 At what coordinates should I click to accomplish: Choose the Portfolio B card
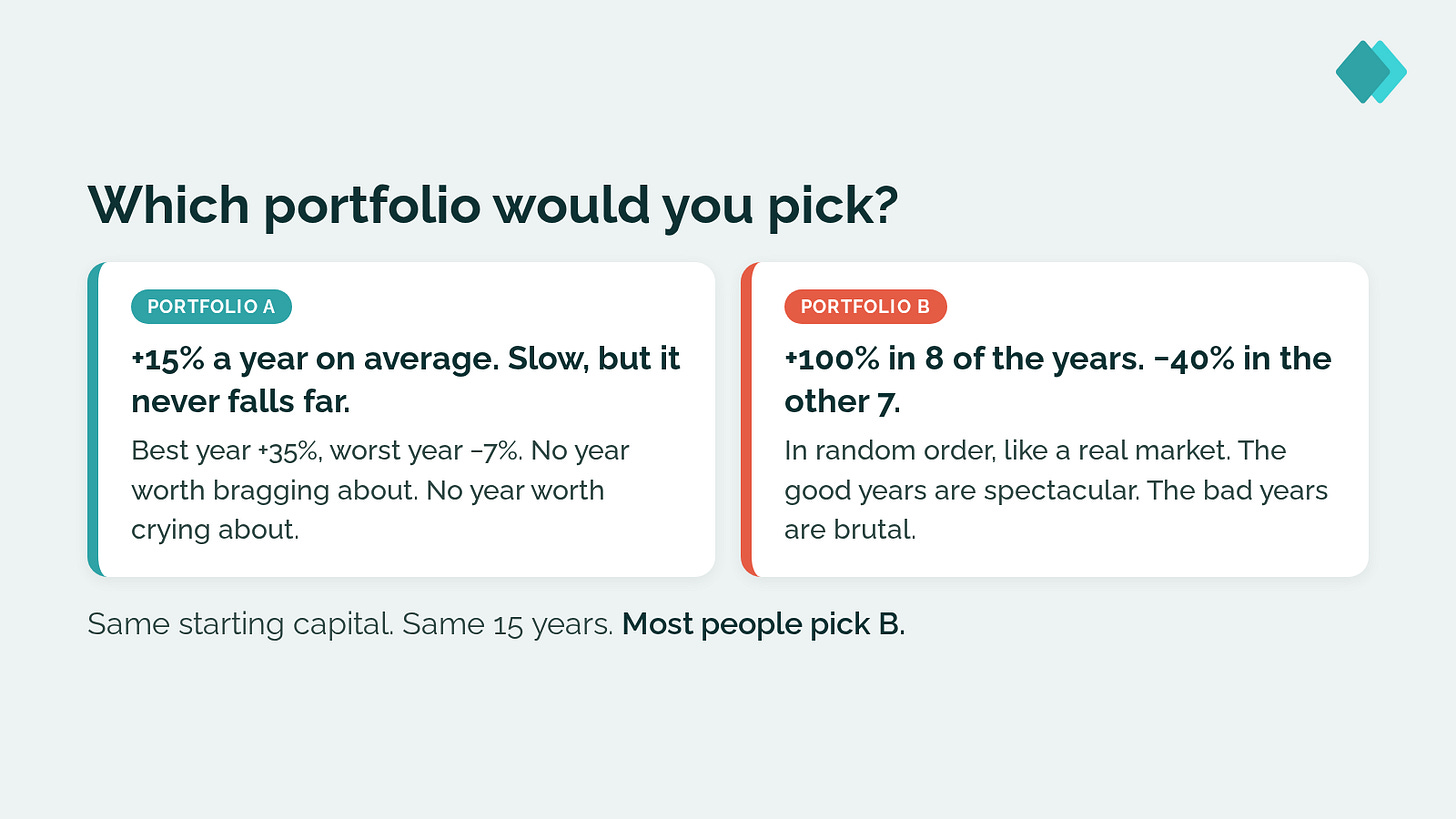coord(1054,419)
